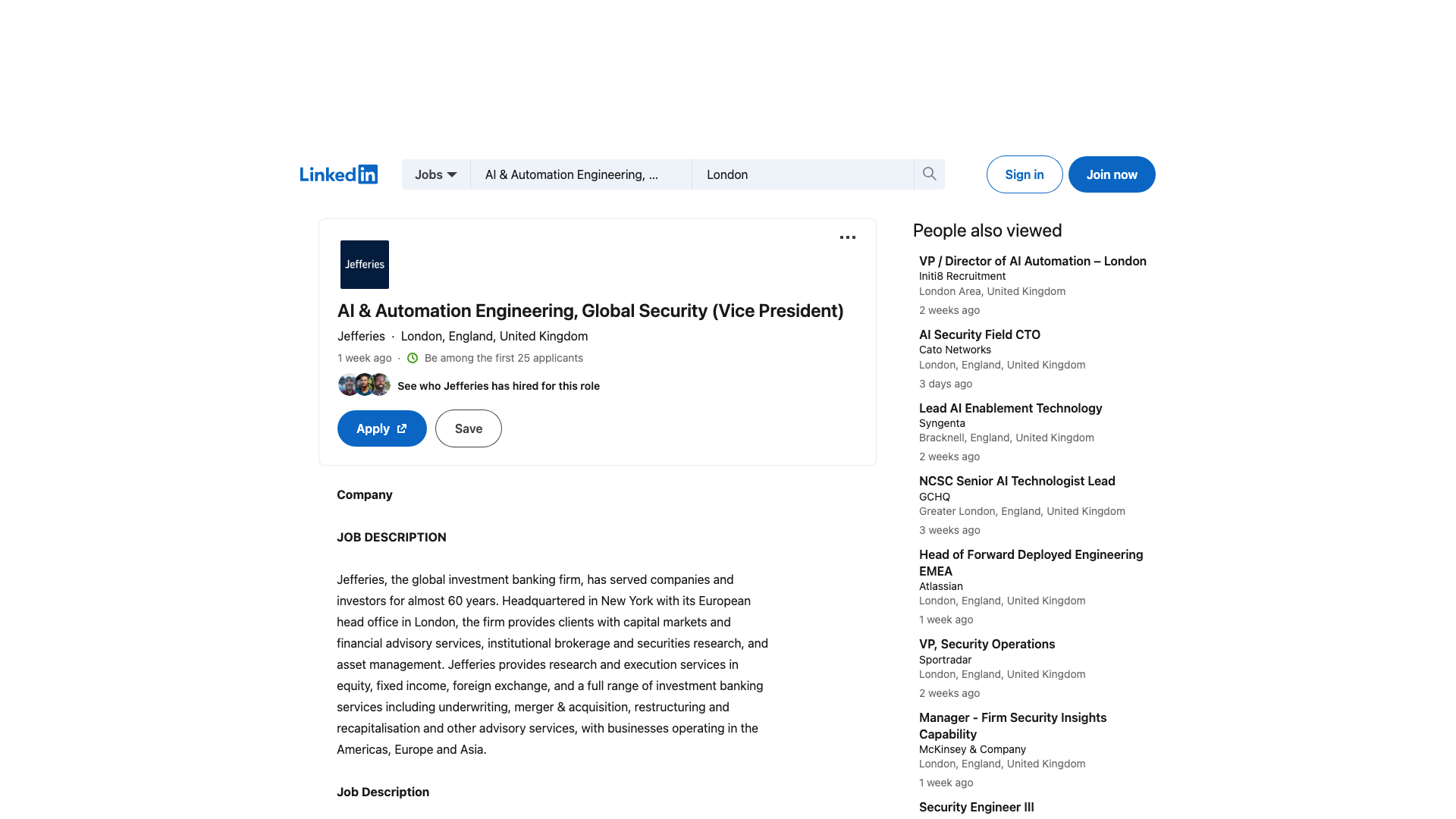Click Atlassian company text
This screenshot has height=819, width=1456.
pos(941,586)
